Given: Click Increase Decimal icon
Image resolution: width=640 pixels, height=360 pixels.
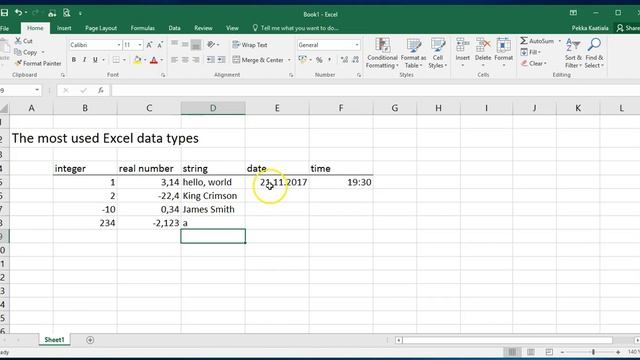Looking at the screenshot, I should coord(344,60).
